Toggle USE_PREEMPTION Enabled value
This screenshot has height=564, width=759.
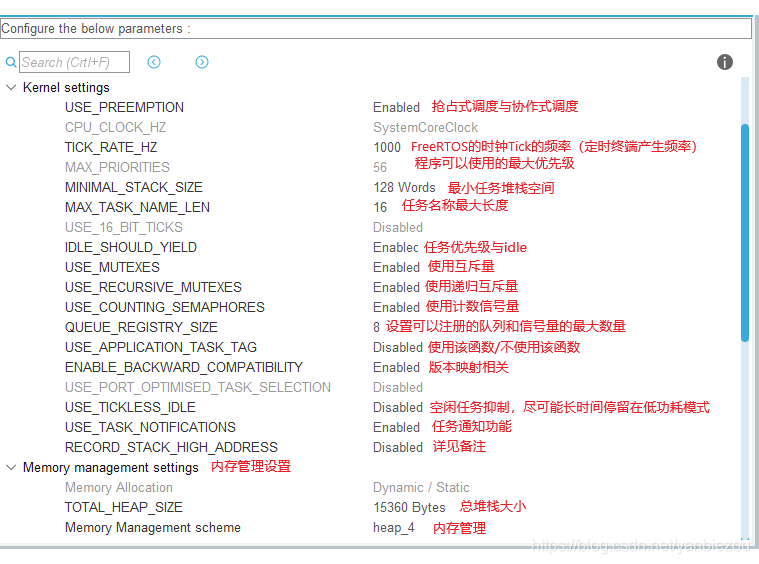[x=396, y=107]
